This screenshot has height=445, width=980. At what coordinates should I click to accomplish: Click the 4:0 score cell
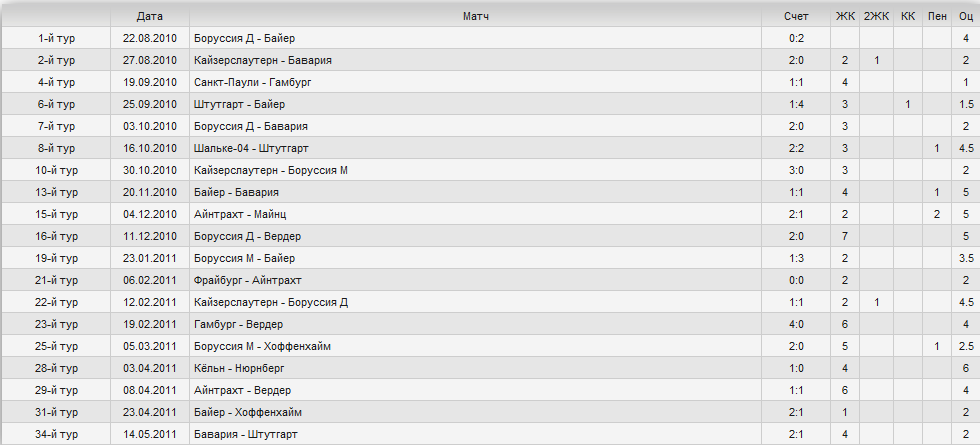pyautogui.click(x=796, y=324)
